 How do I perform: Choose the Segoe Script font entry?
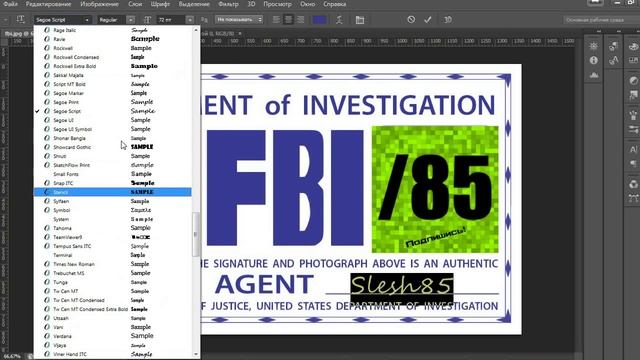click(x=113, y=111)
